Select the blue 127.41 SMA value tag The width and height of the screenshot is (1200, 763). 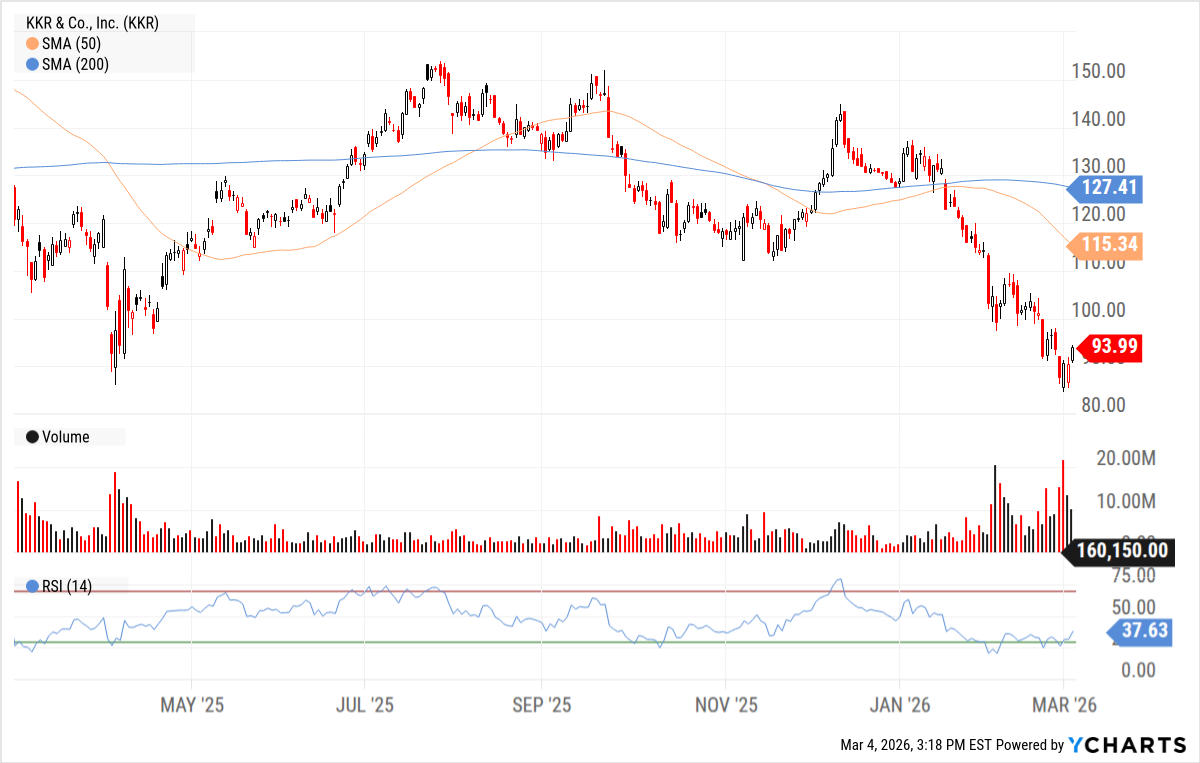coord(1114,188)
